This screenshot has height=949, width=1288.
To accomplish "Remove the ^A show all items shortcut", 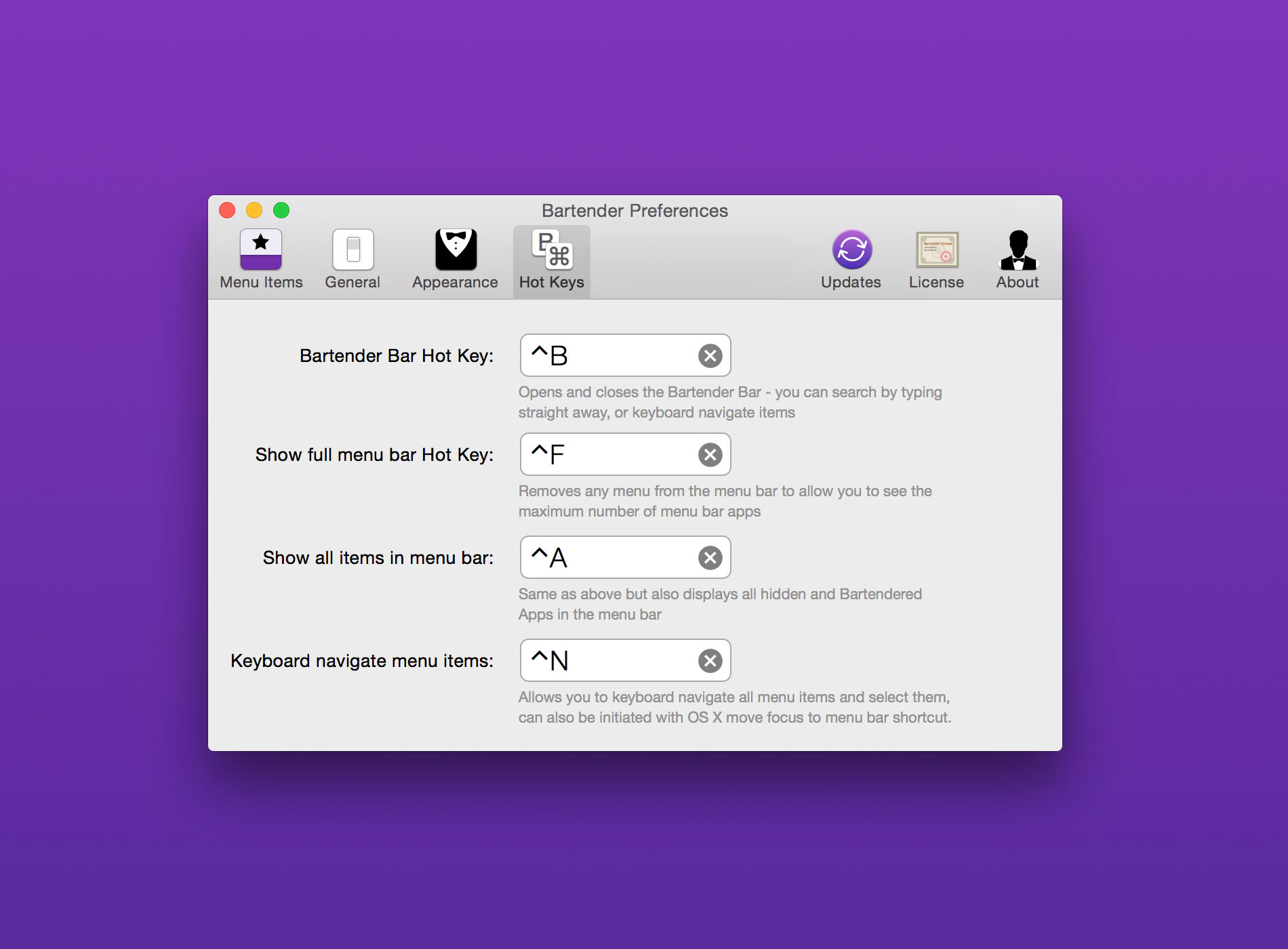I will pyautogui.click(x=710, y=558).
